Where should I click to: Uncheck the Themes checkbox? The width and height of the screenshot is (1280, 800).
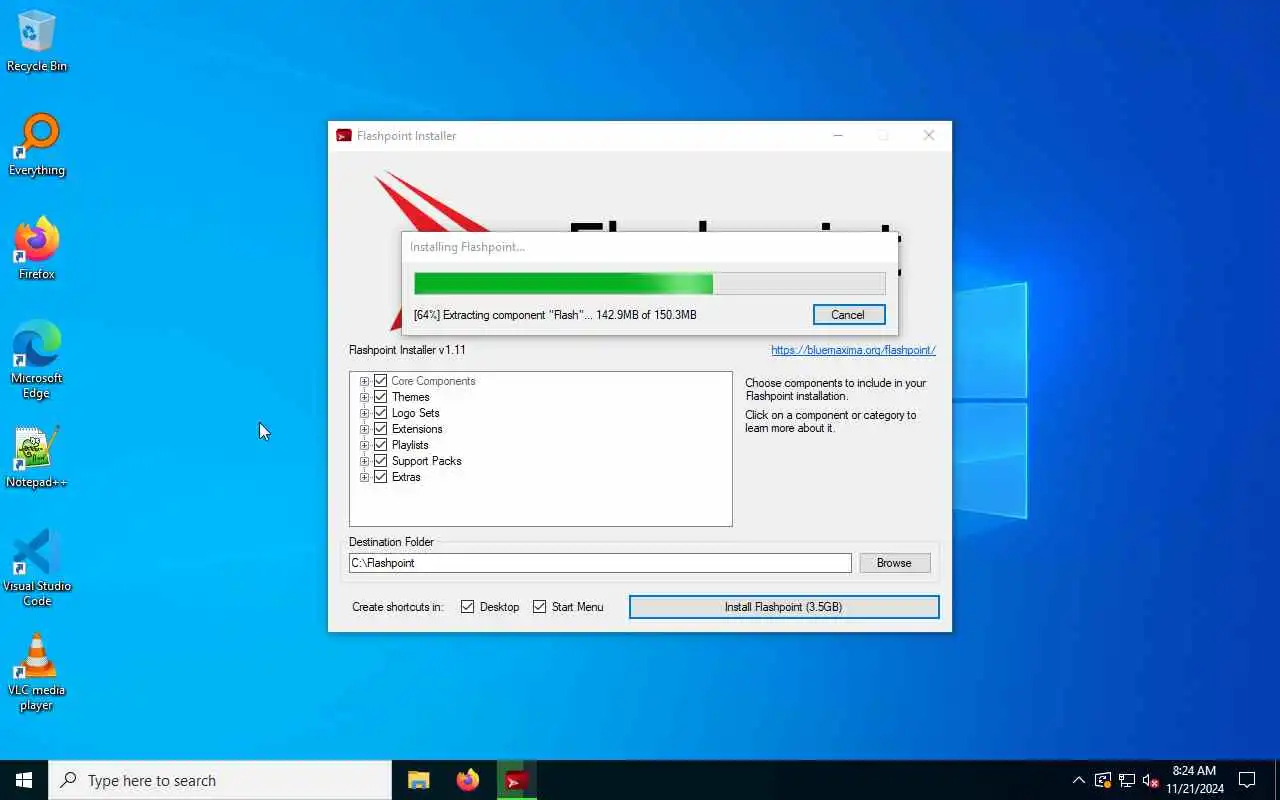click(x=380, y=397)
